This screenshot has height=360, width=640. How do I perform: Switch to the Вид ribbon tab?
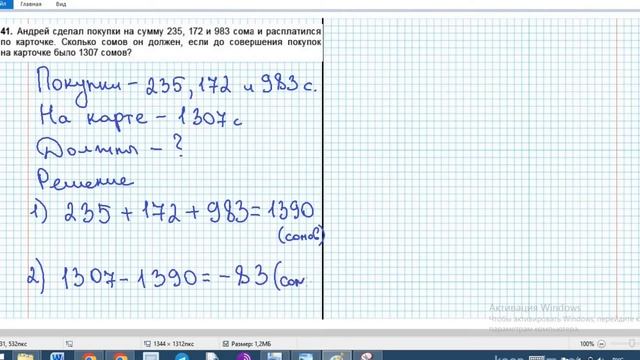point(61,4)
